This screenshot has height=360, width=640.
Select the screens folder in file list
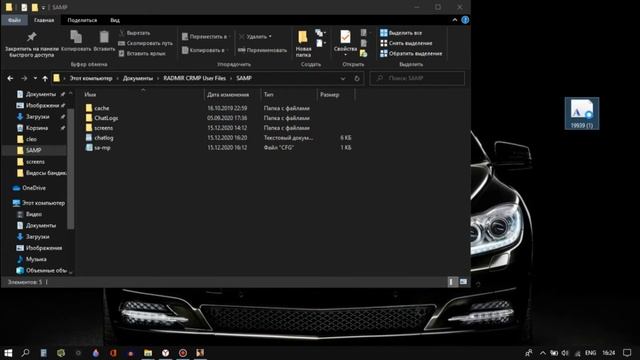pos(103,128)
